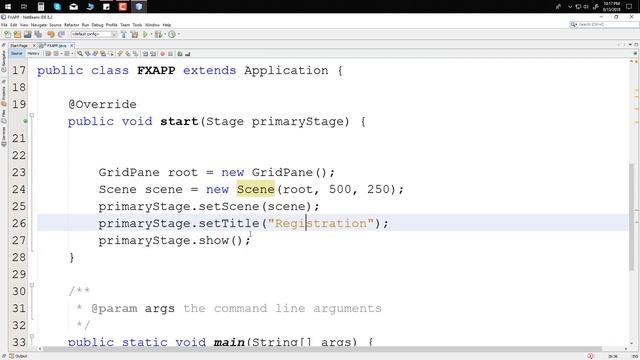Collapse the code fold at line 33
The image size is (640, 360).
[32, 337]
